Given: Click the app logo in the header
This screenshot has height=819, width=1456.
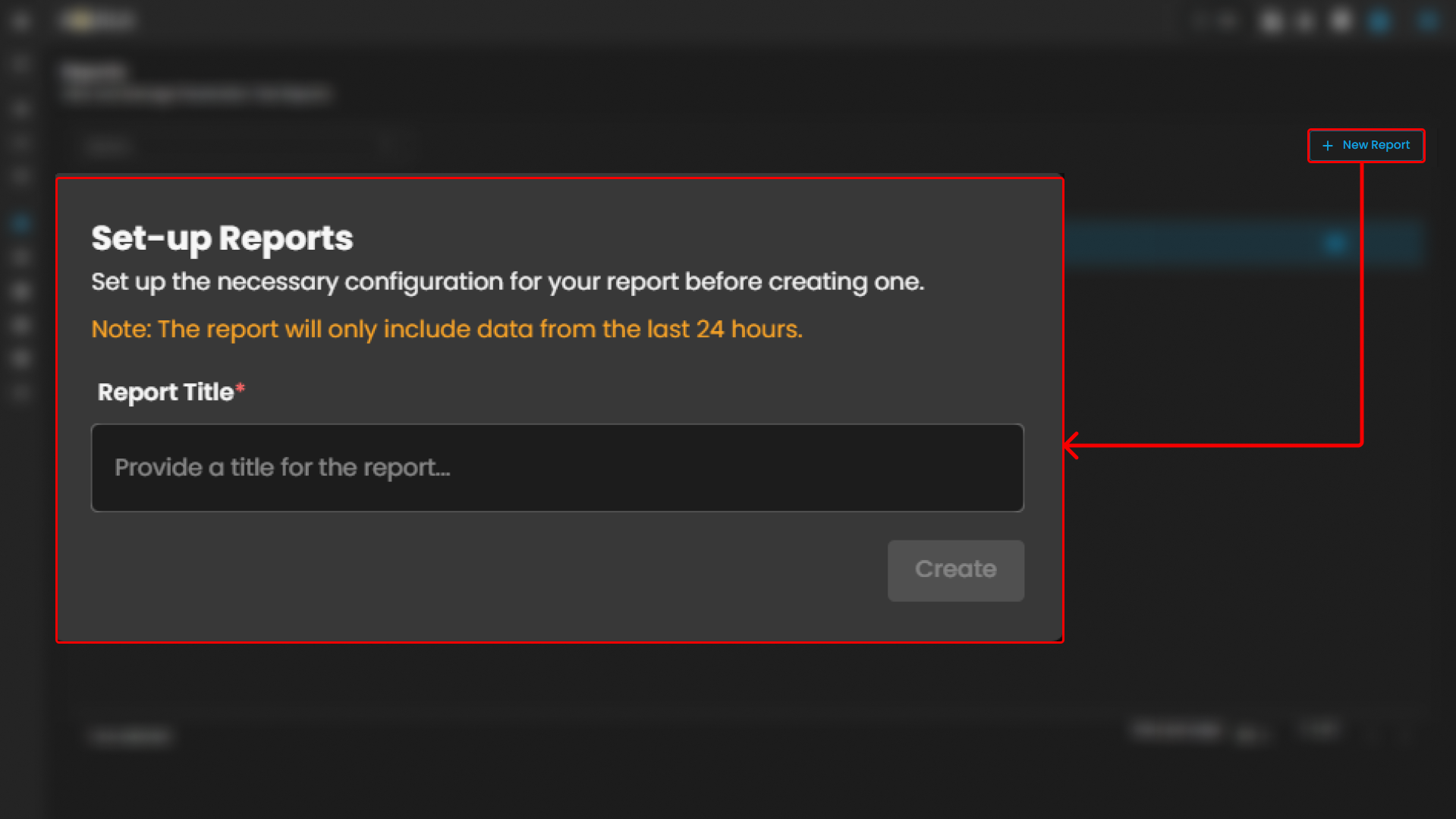Looking at the screenshot, I should (99, 20).
